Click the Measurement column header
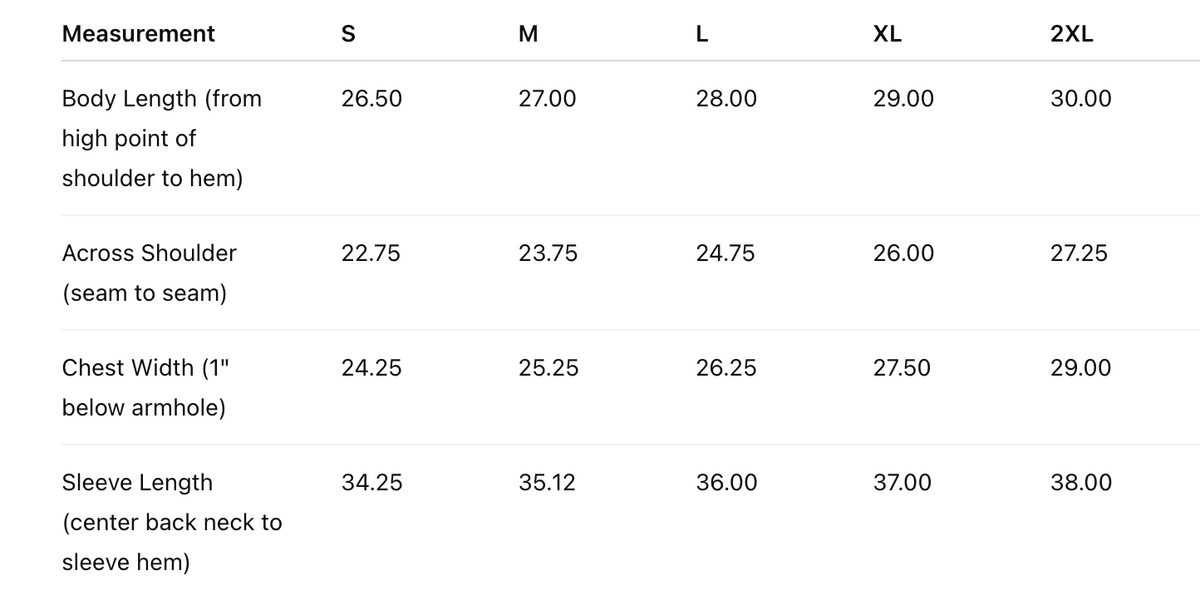Image resolution: width=1200 pixels, height=600 pixels. point(138,34)
